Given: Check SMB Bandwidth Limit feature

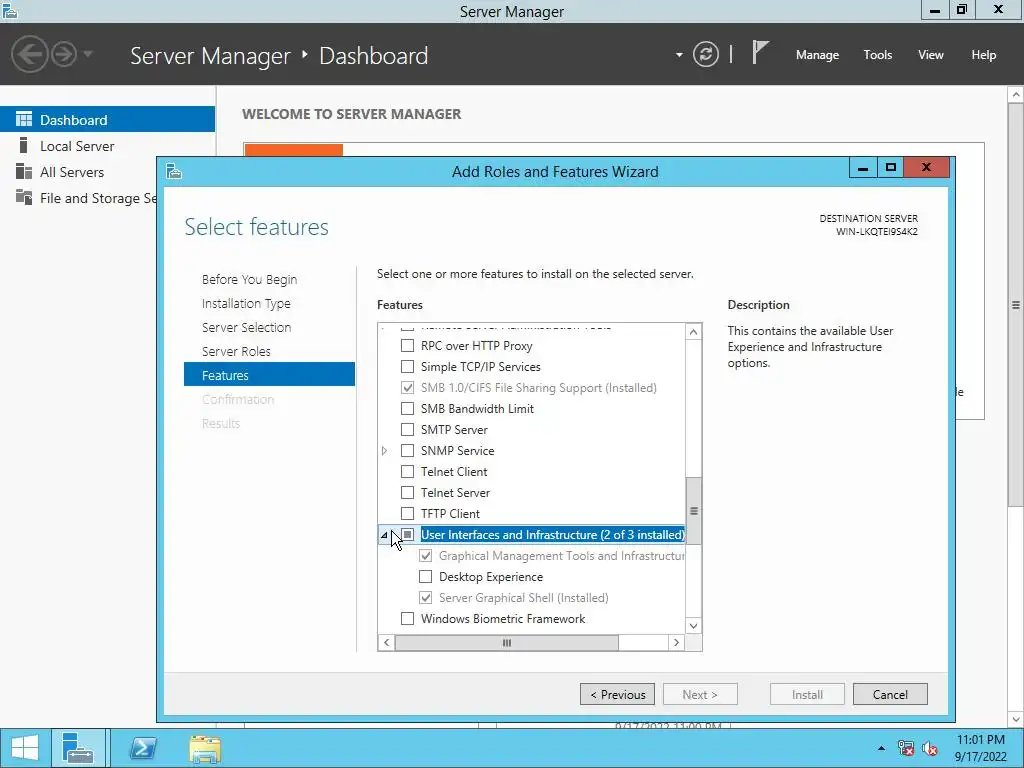Looking at the screenshot, I should [x=407, y=408].
